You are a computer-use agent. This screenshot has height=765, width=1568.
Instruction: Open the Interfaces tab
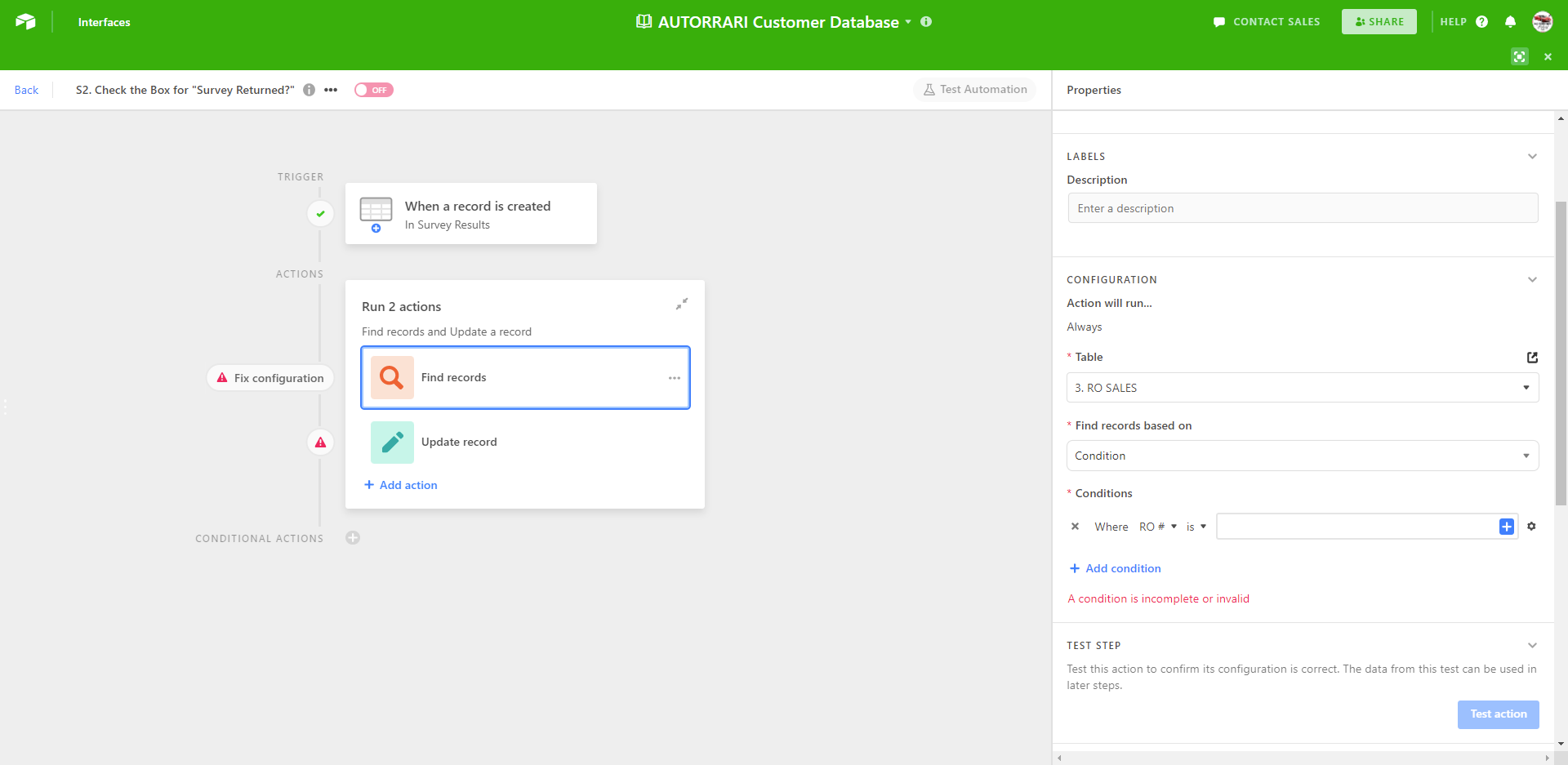pyautogui.click(x=104, y=22)
